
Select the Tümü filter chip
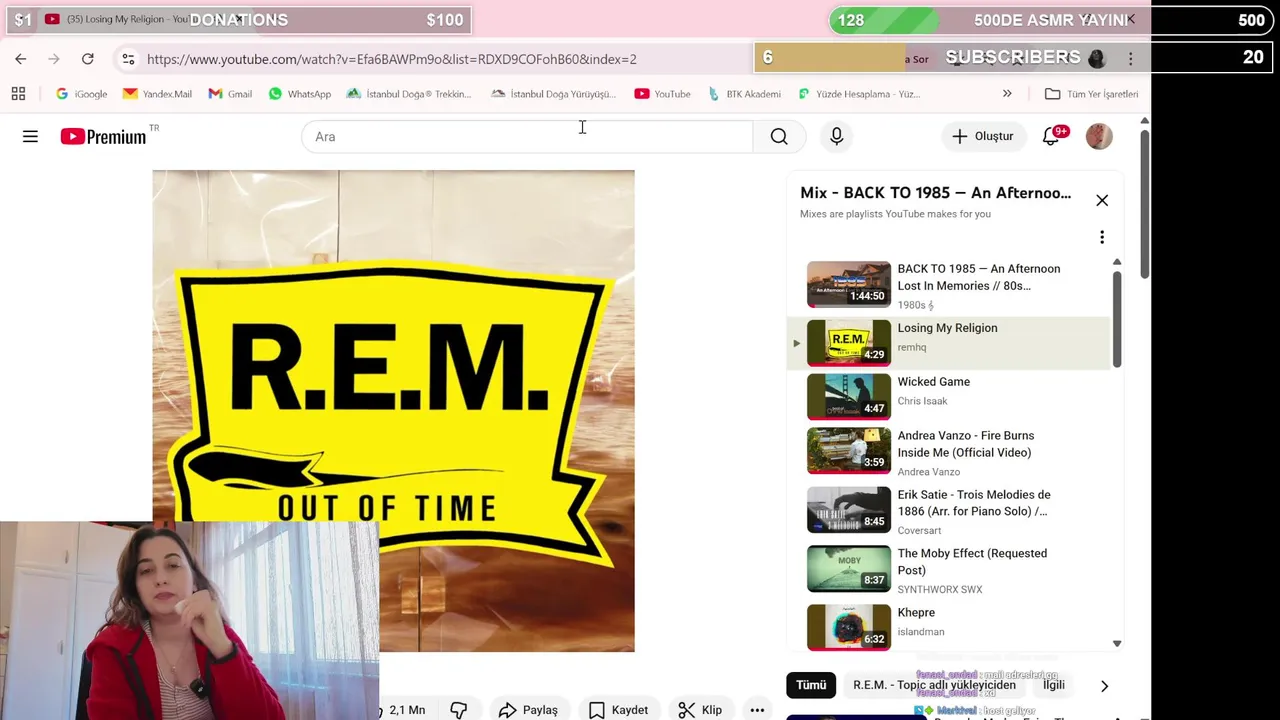pyautogui.click(x=811, y=685)
